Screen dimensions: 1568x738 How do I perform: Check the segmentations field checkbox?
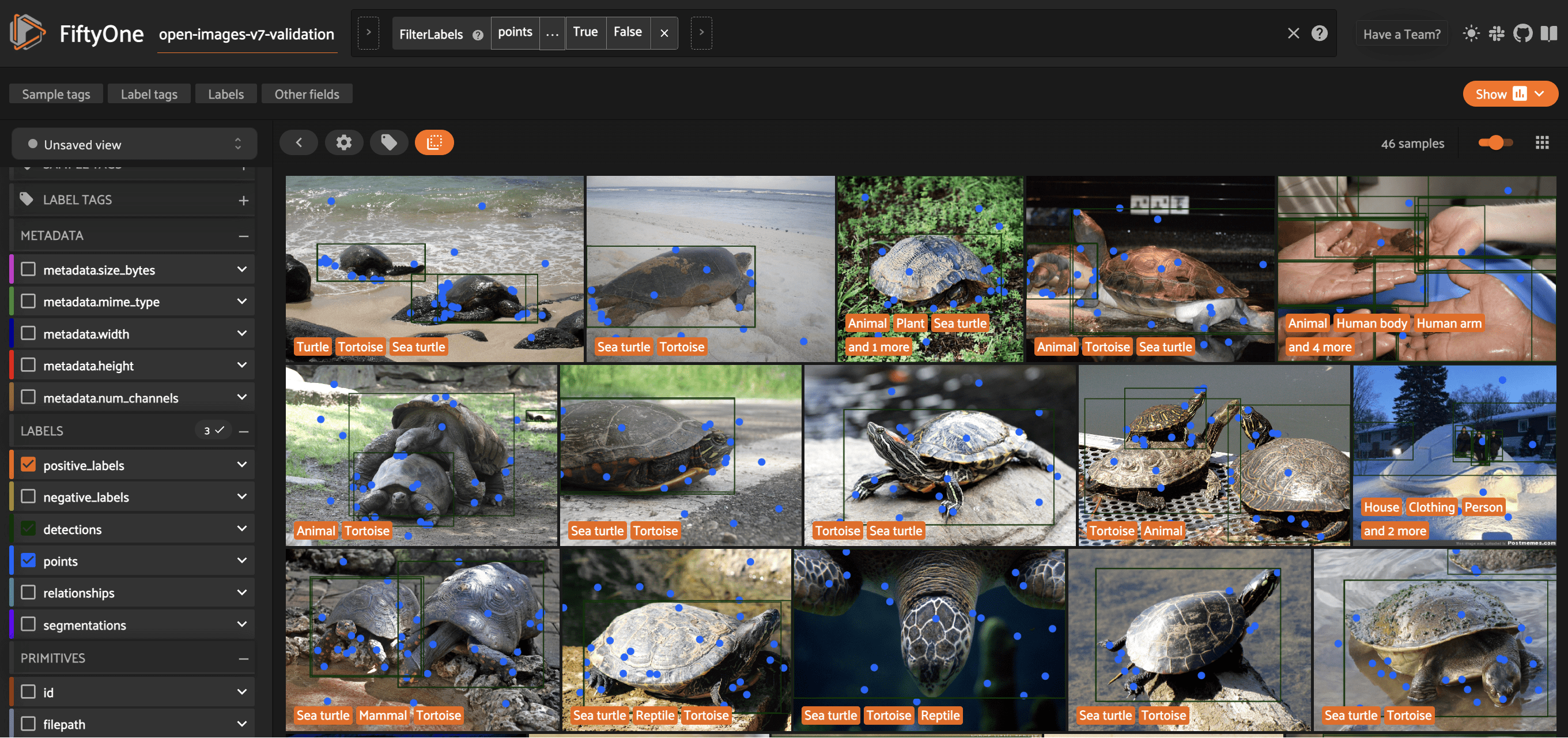(28, 624)
